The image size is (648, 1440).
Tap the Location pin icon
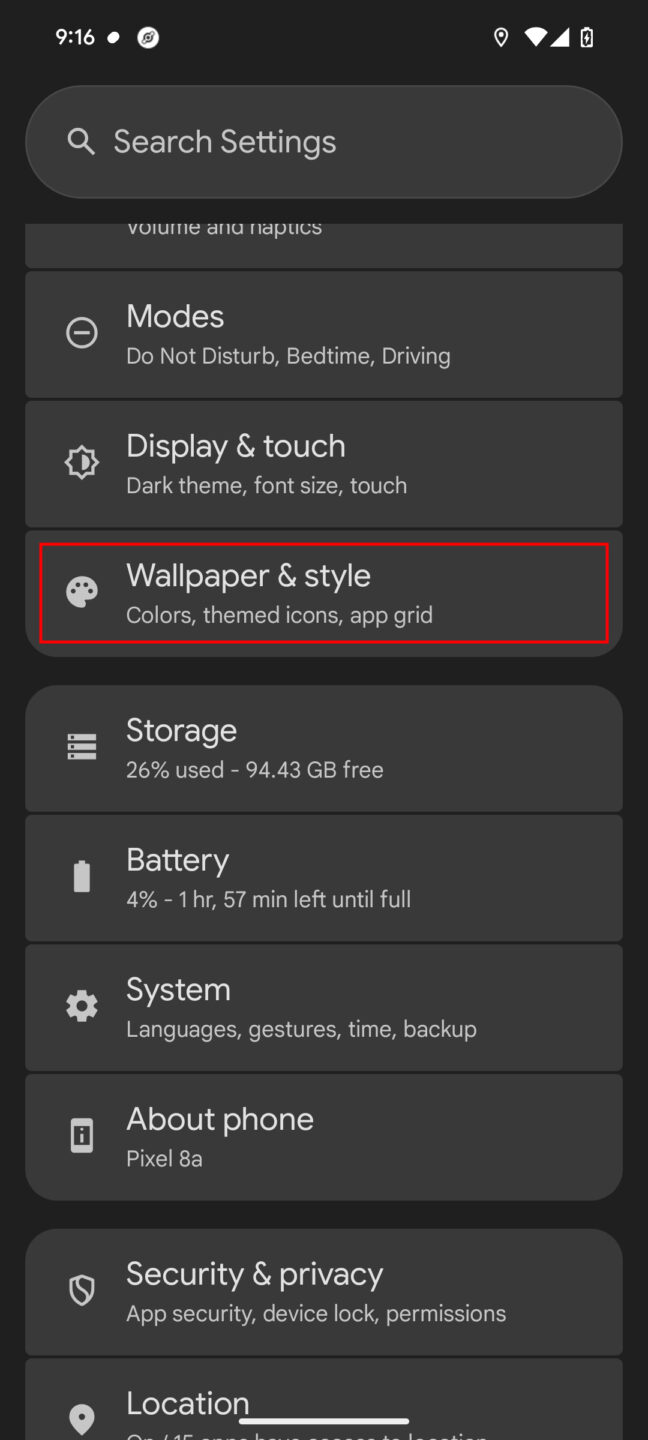81,1418
